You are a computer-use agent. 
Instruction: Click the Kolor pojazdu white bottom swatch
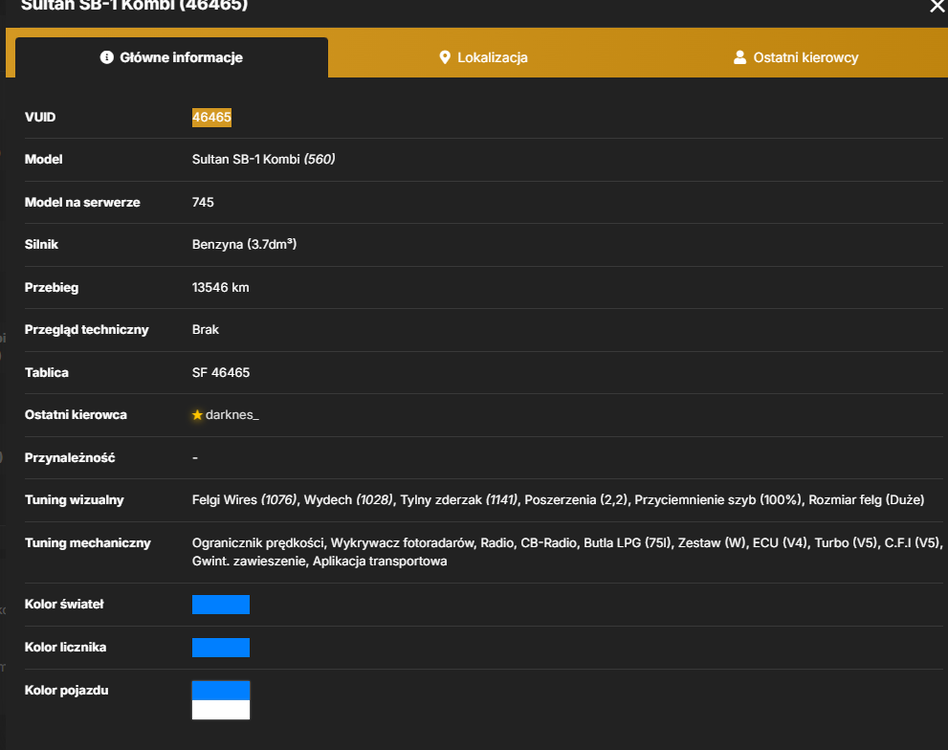221,710
